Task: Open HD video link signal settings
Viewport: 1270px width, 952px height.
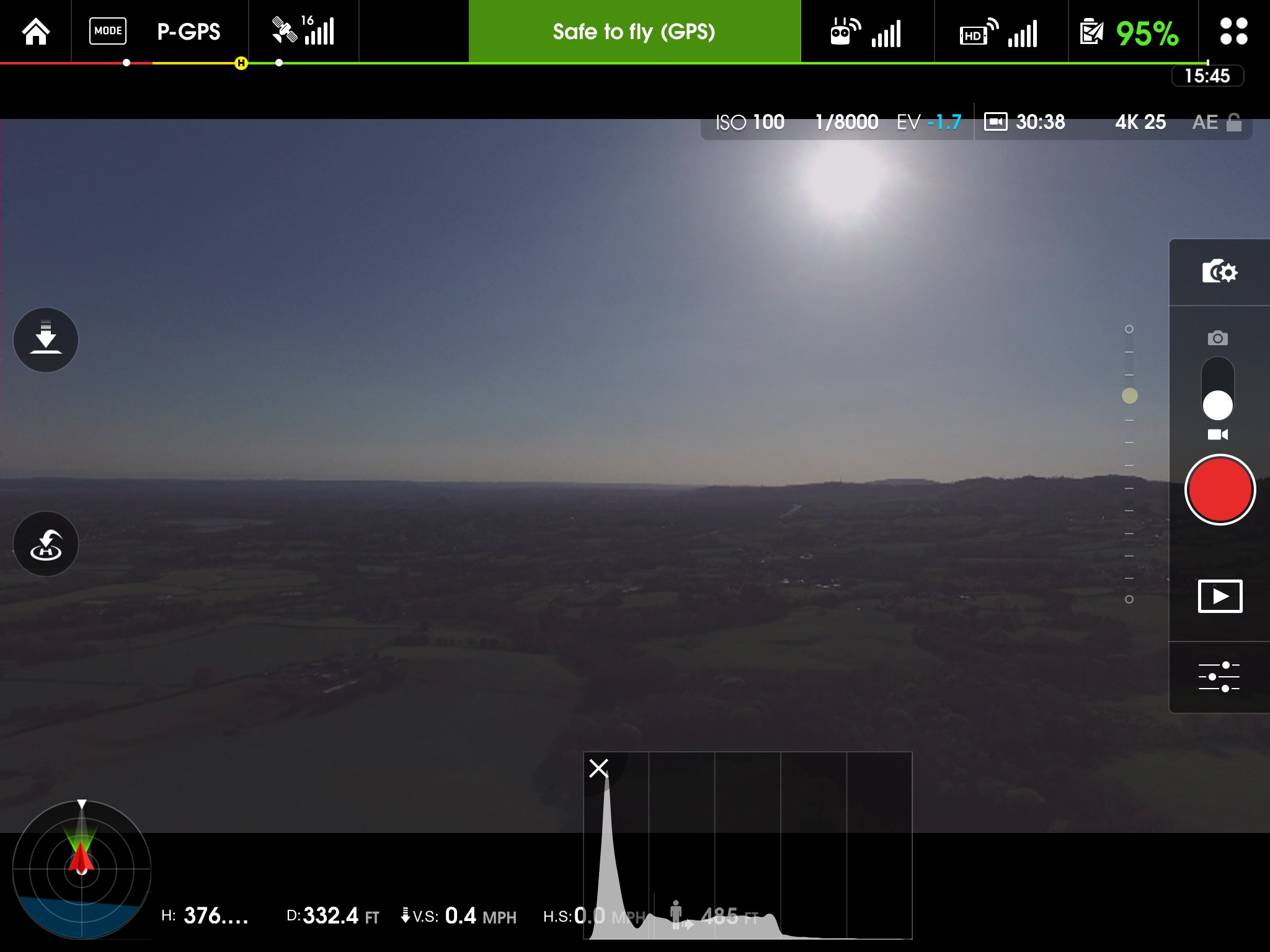Action: coord(998,32)
